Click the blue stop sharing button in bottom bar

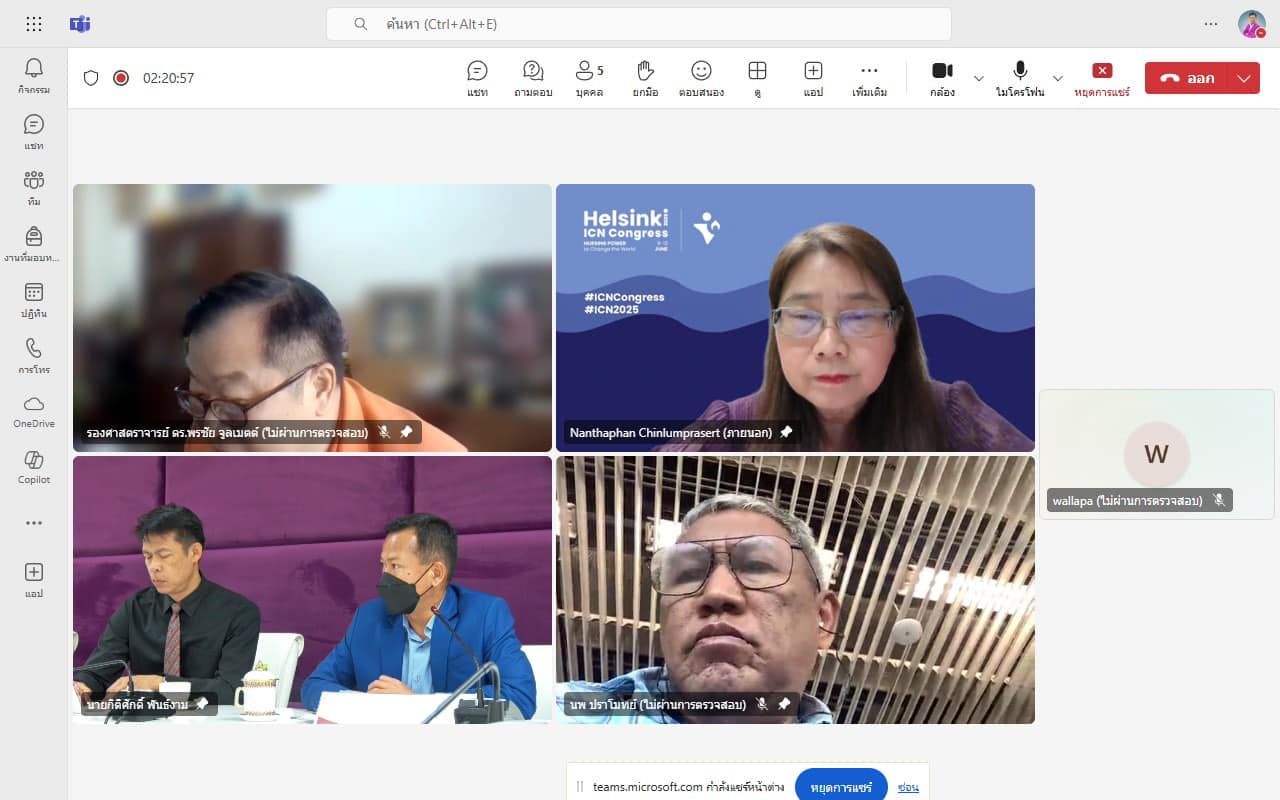(x=841, y=786)
